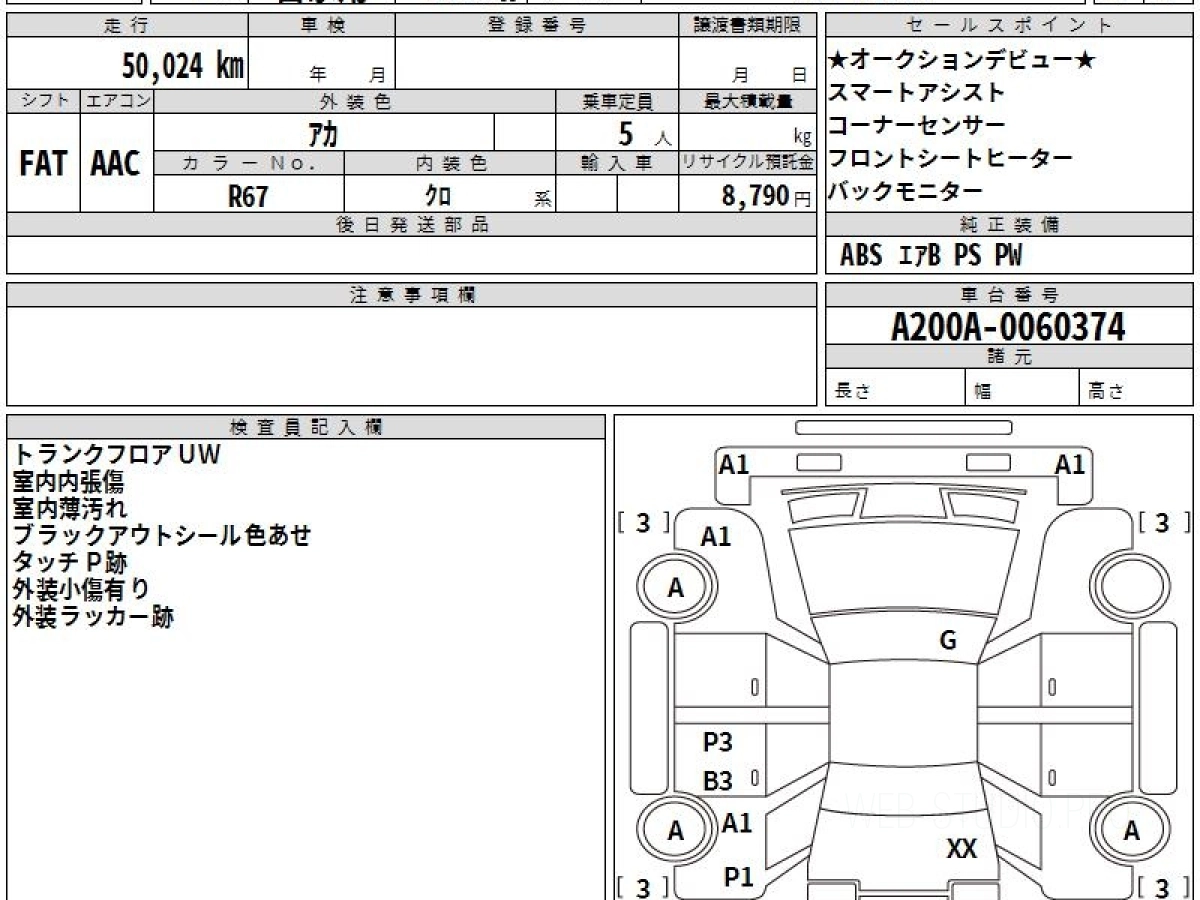The width and height of the screenshot is (1200, 900).
Task: Click the 外装ラッカー跡 inspector note
Action: point(93,617)
